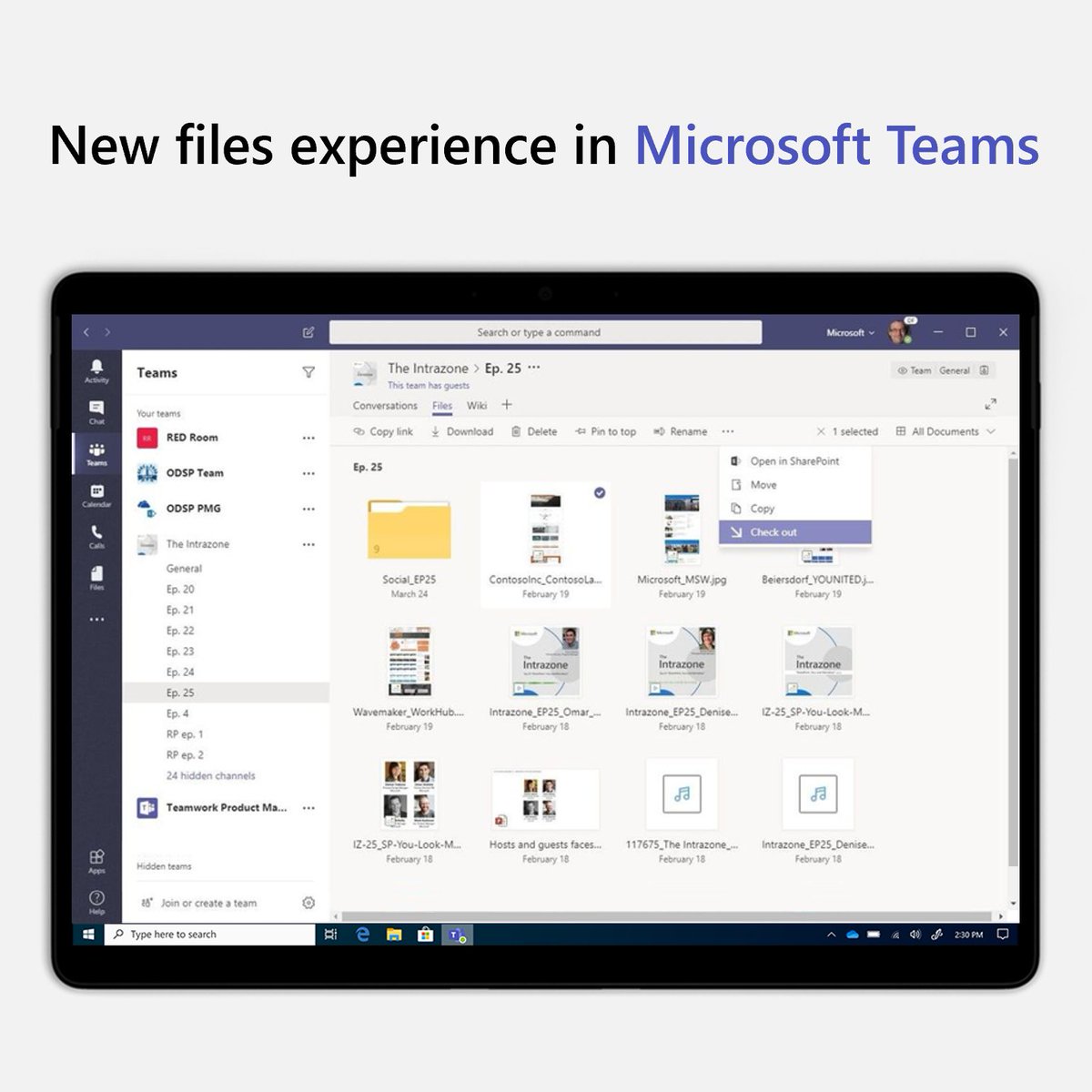Open Task View on the taskbar
Viewport: 1092px width, 1092px height.
(x=330, y=934)
